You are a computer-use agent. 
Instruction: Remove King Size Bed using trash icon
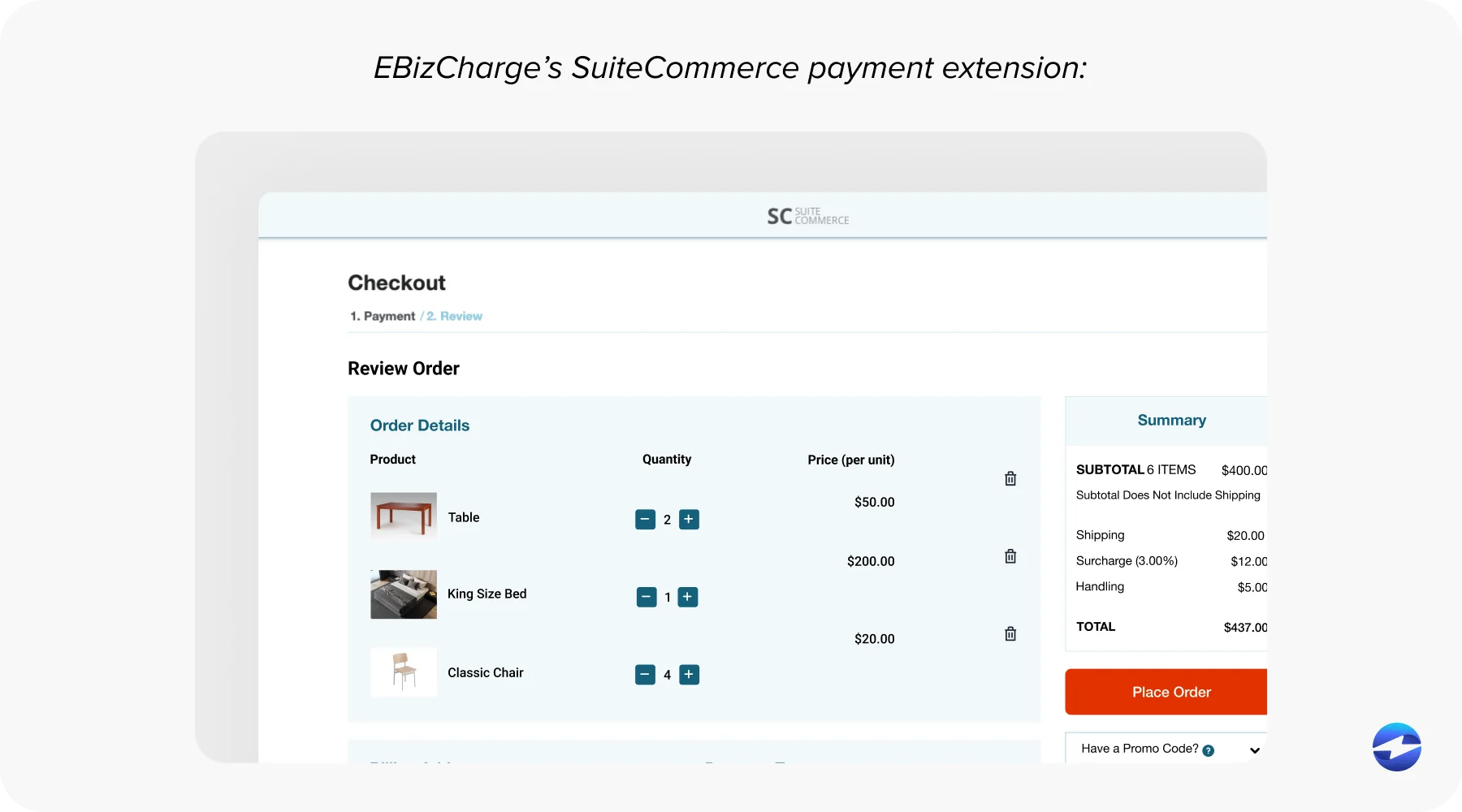[x=1010, y=556]
